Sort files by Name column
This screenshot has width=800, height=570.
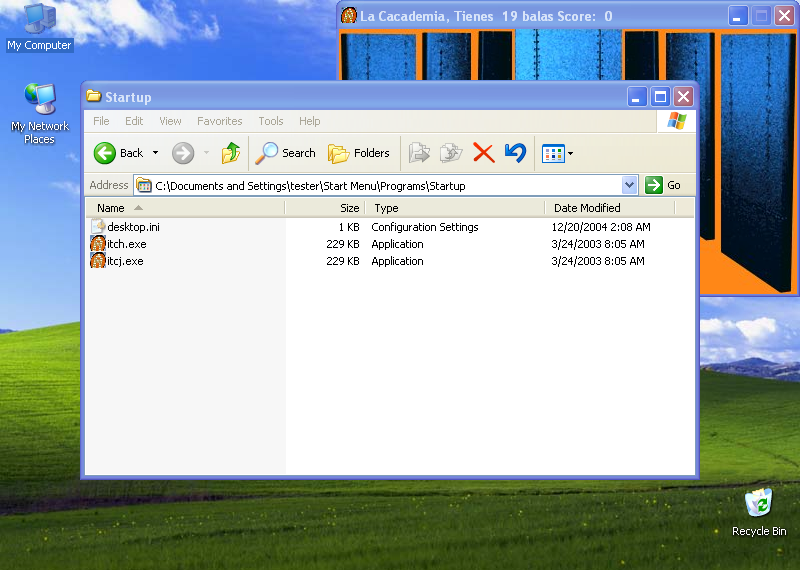click(185, 208)
